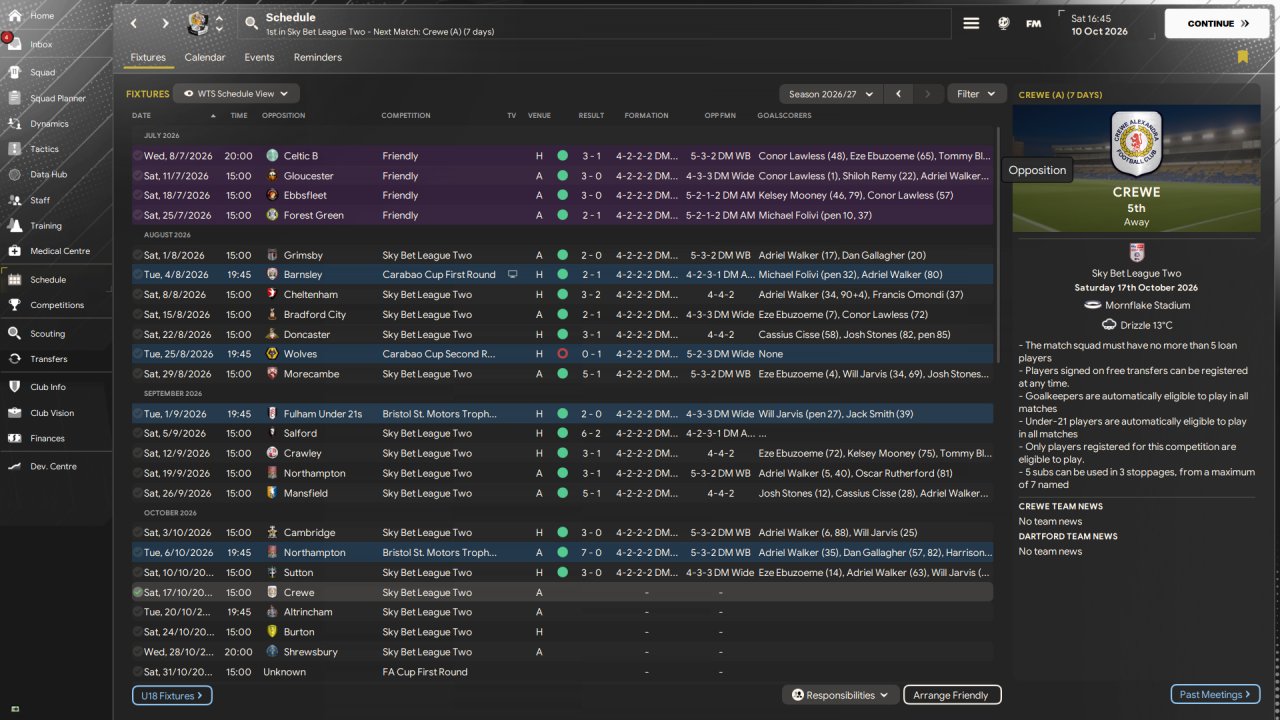Screen dimensions: 1280x720
Task: Open the Club Vision screen
Action: [x=52, y=413]
